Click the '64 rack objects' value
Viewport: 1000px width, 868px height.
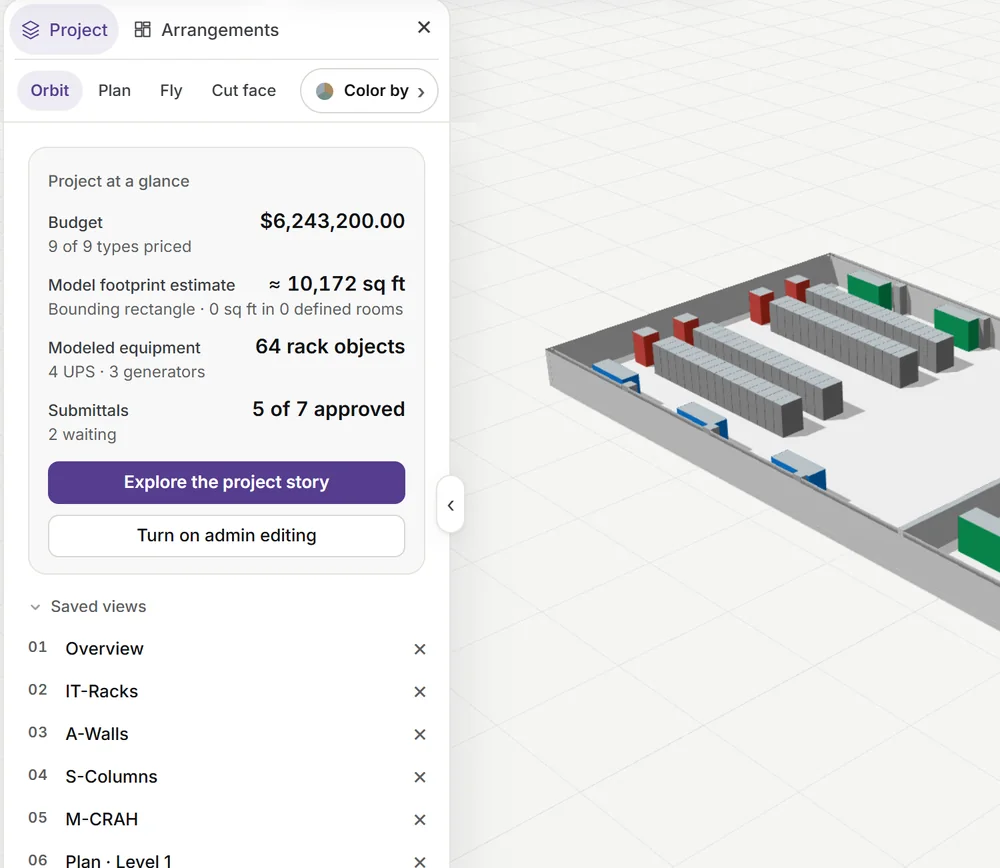click(330, 346)
